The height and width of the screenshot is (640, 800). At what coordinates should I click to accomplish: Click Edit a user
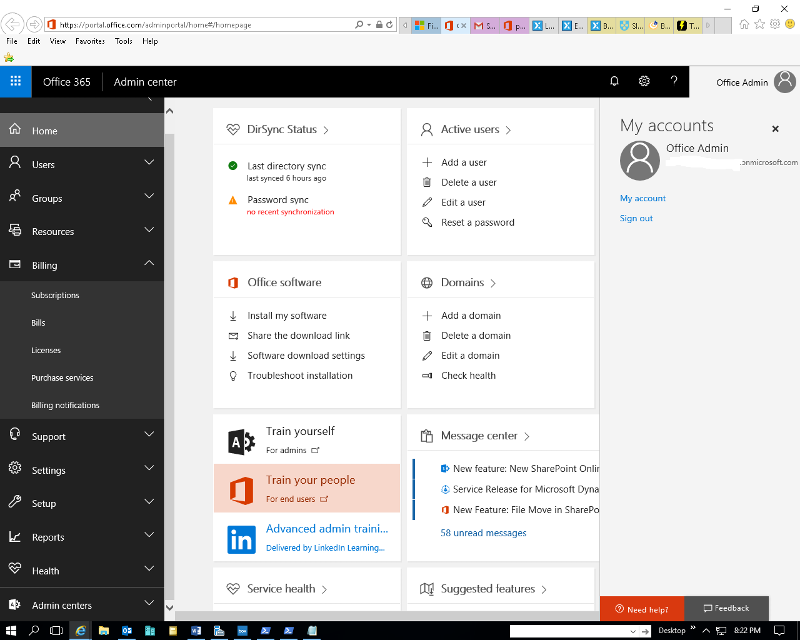[463, 202]
